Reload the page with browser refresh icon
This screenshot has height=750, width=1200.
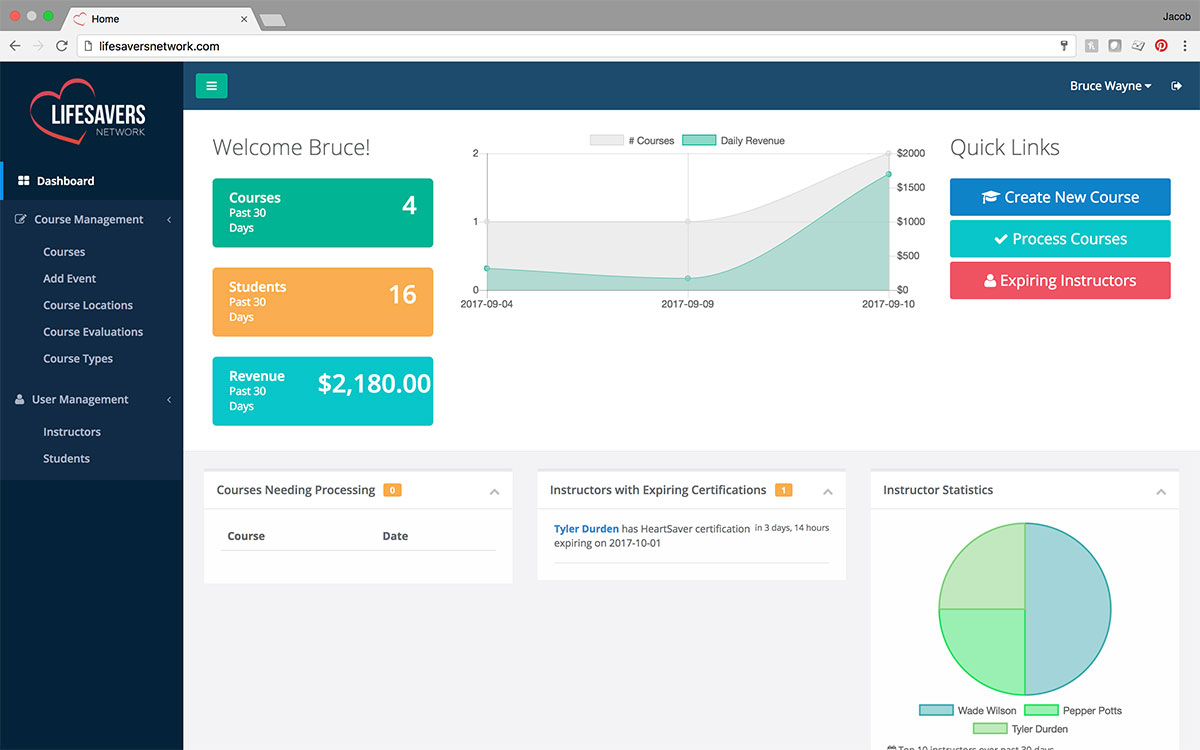pyautogui.click(x=62, y=46)
